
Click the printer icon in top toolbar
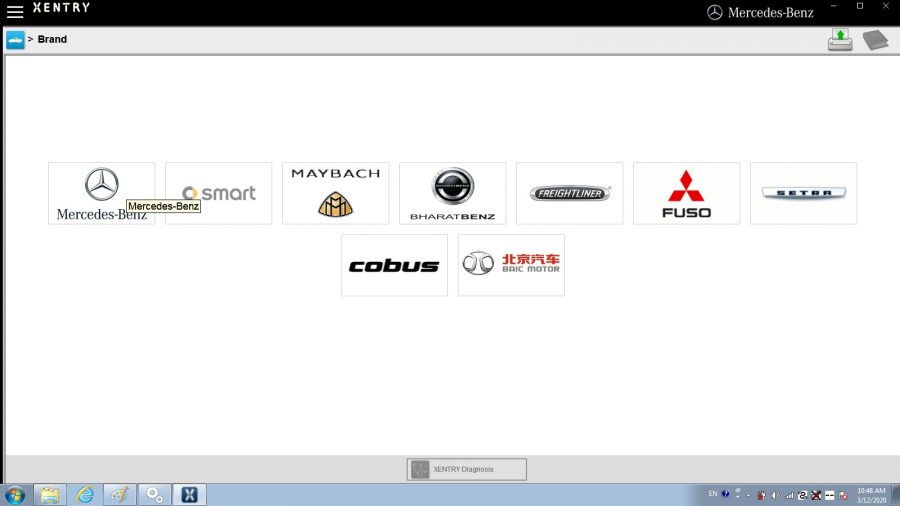click(840, 40)
